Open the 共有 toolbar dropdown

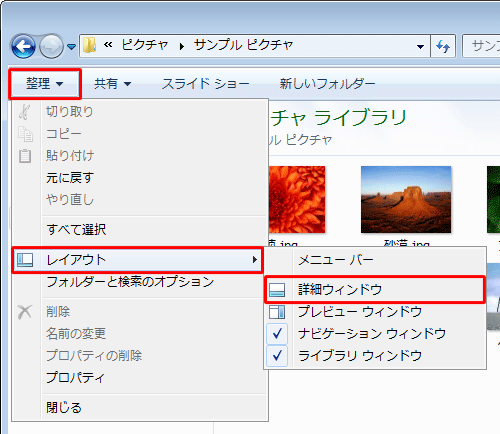112,83
